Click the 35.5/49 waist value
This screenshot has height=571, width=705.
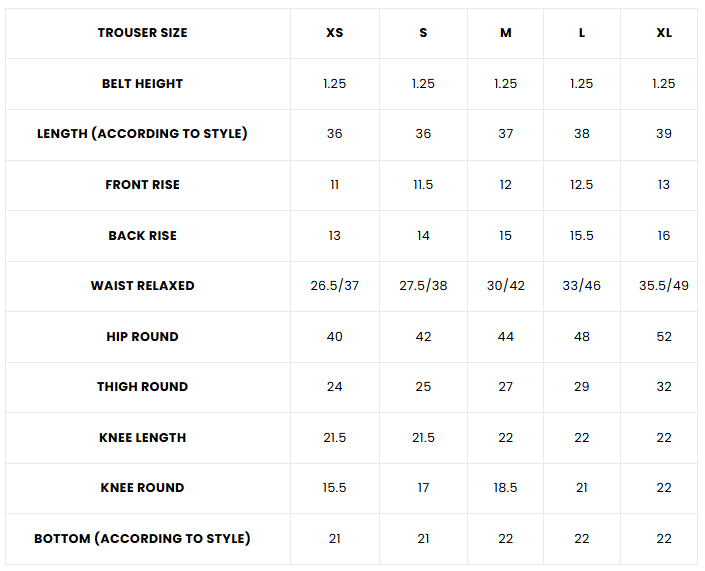664,286
